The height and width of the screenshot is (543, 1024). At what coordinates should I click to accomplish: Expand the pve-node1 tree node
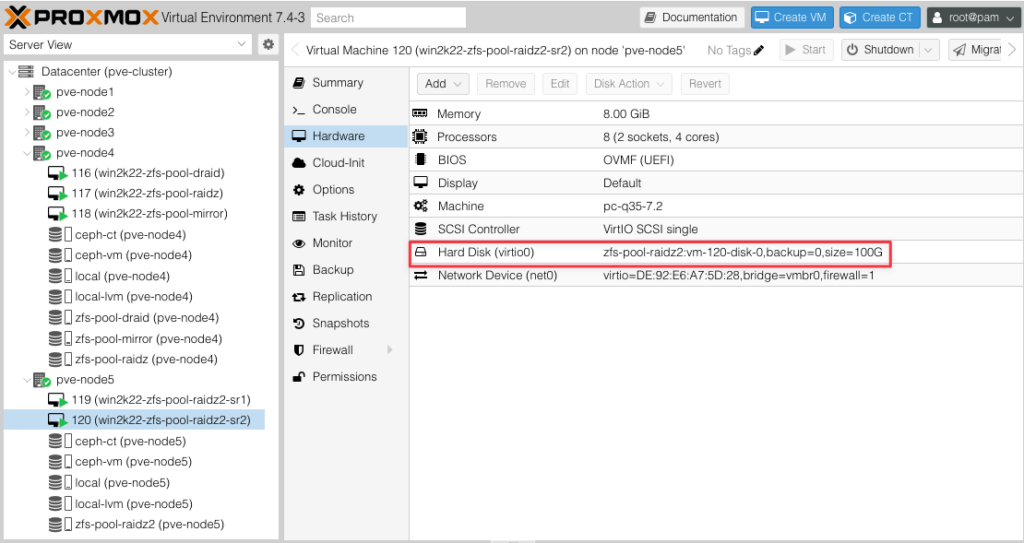click(27, 92)
